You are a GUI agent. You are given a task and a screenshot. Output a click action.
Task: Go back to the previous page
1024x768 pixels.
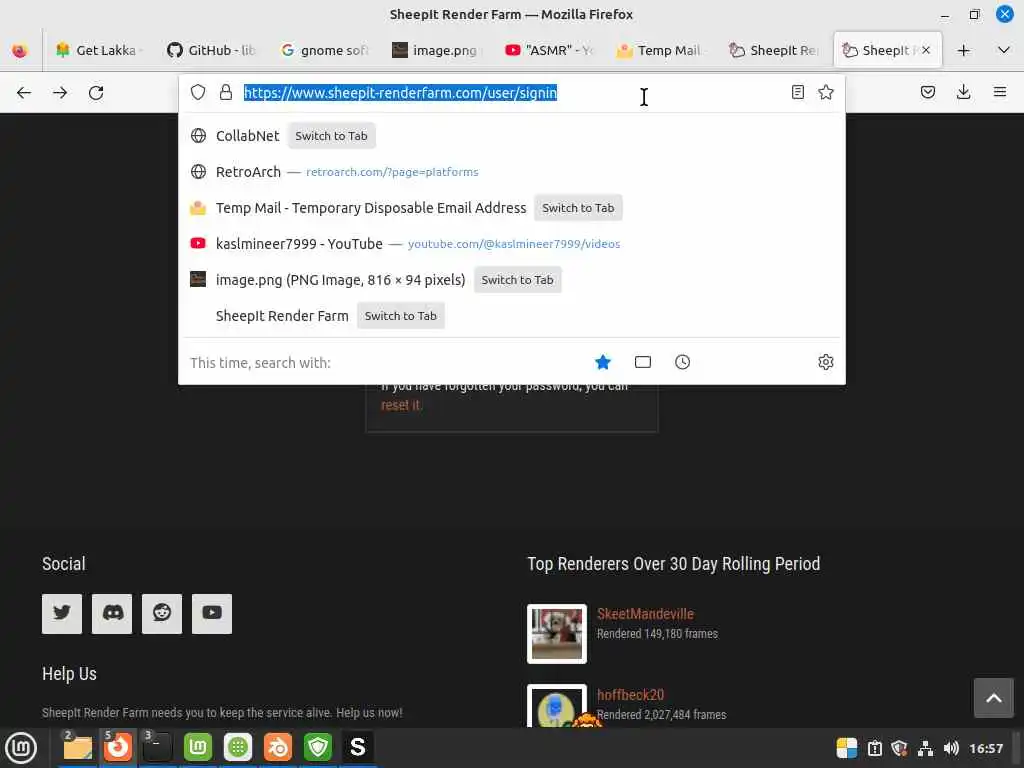[x=24, y=93]
